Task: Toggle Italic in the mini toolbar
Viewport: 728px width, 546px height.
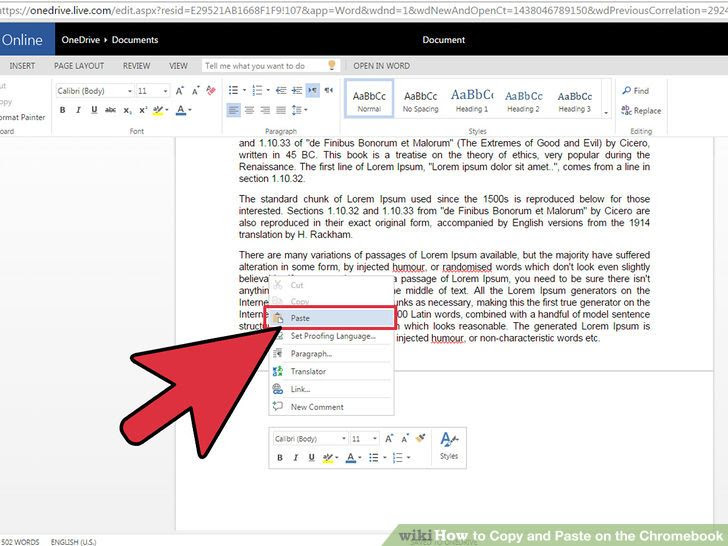Action: pyautogui.click(x=295, y=458)
